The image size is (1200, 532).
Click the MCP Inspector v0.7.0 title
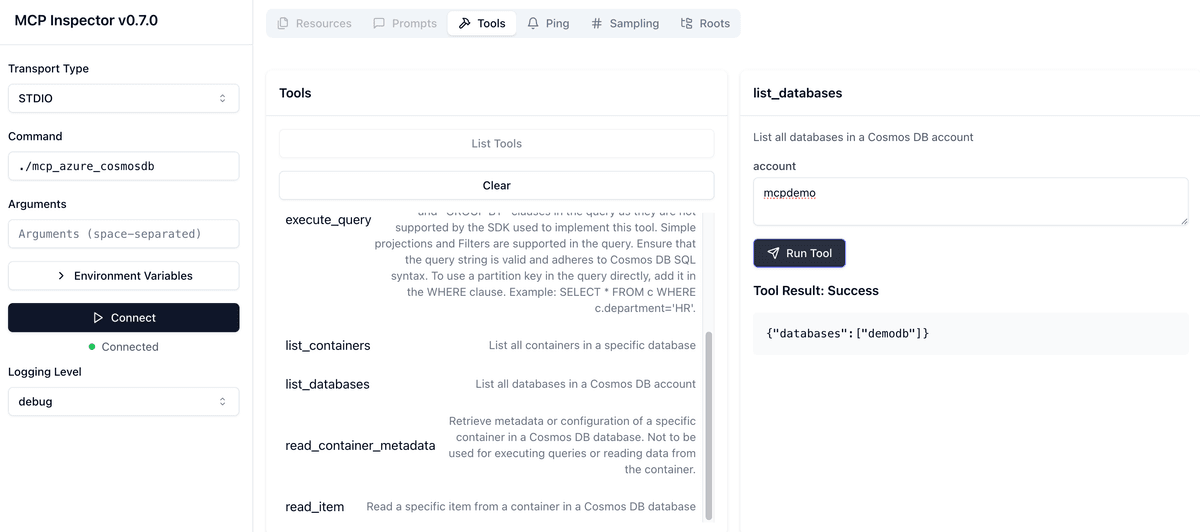pos(86,21)
